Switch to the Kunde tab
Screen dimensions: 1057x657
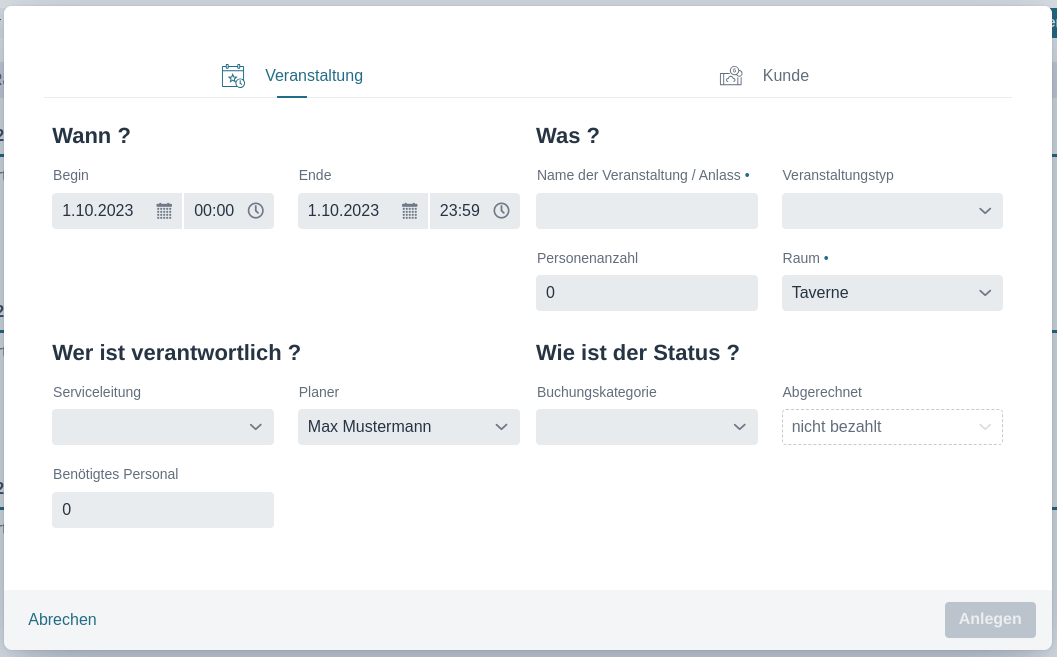tap(786, 75)
